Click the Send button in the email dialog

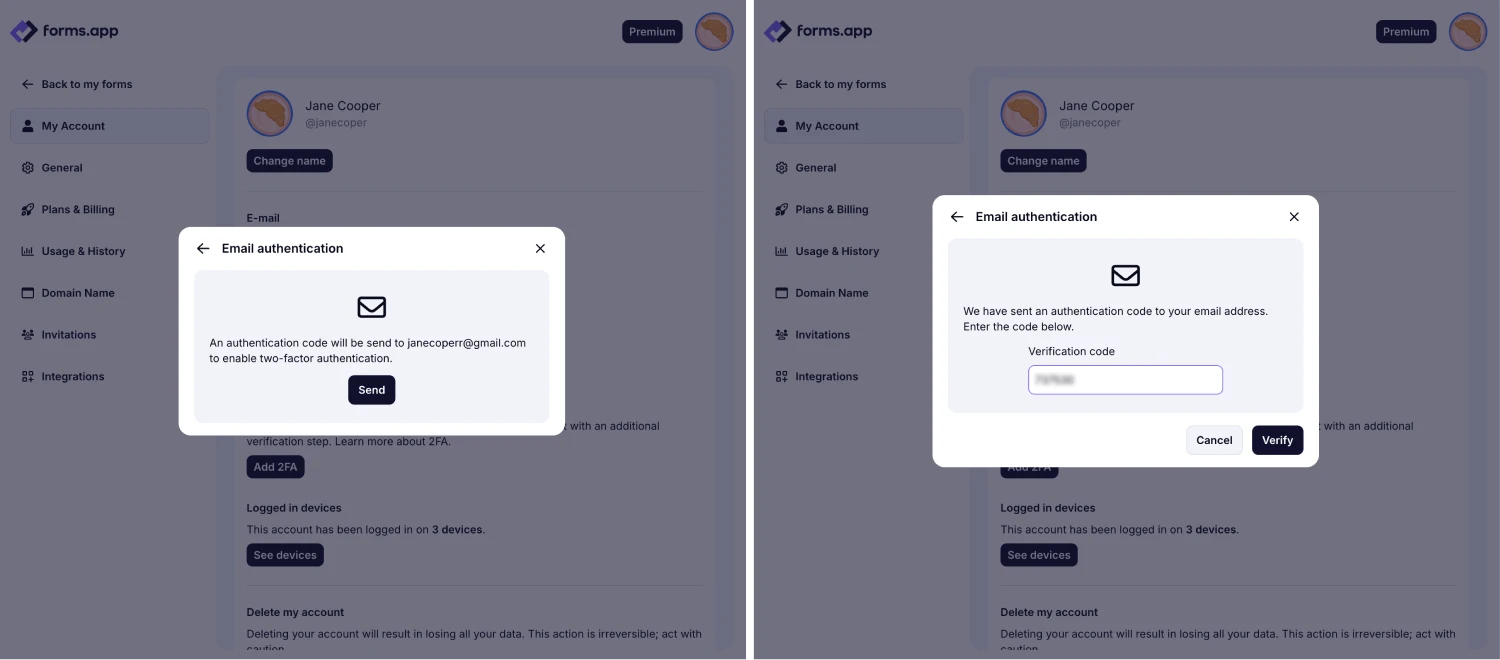click(x=371, y=390)
